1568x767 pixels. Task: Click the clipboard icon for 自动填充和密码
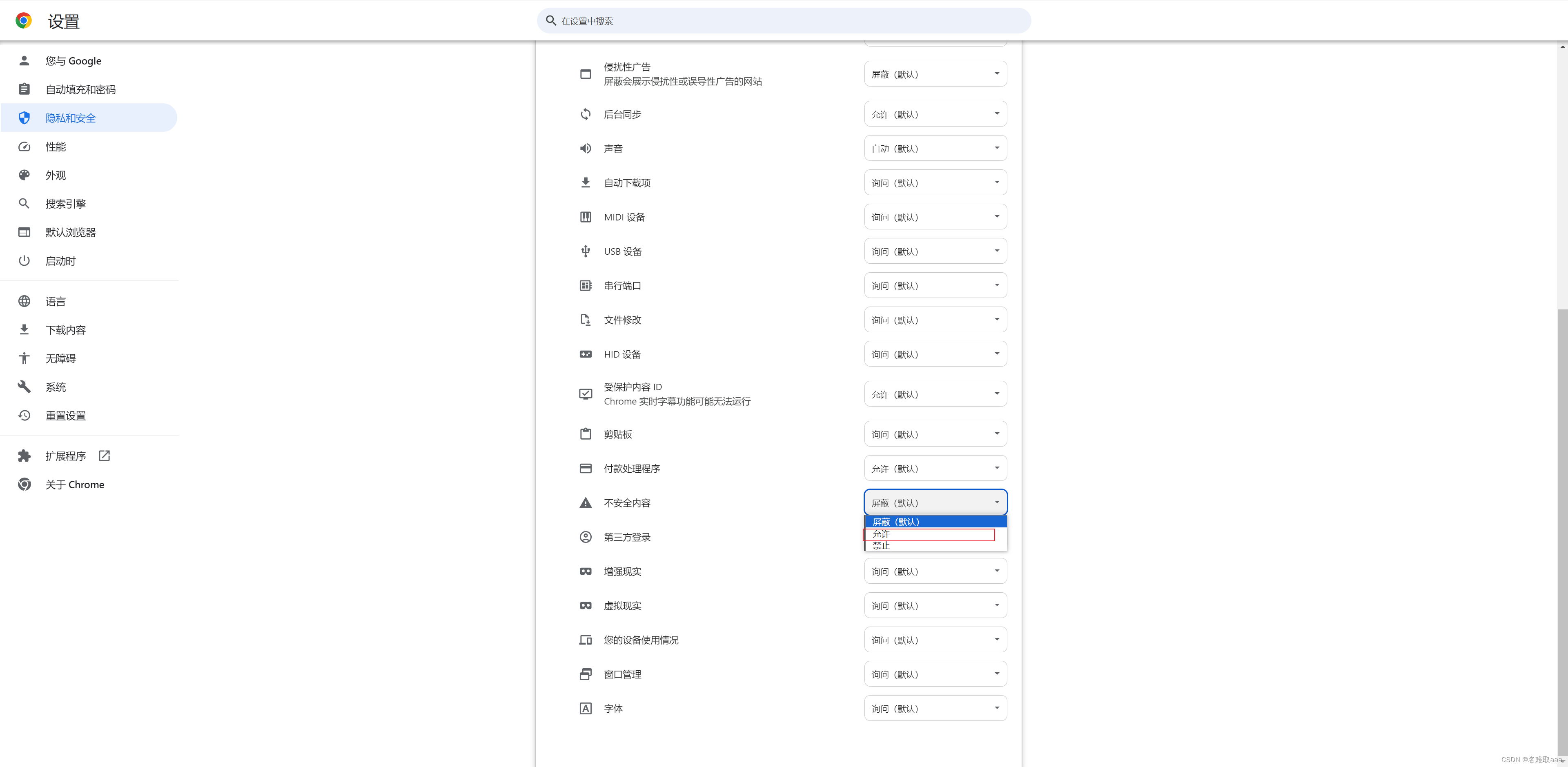point(24,89)
